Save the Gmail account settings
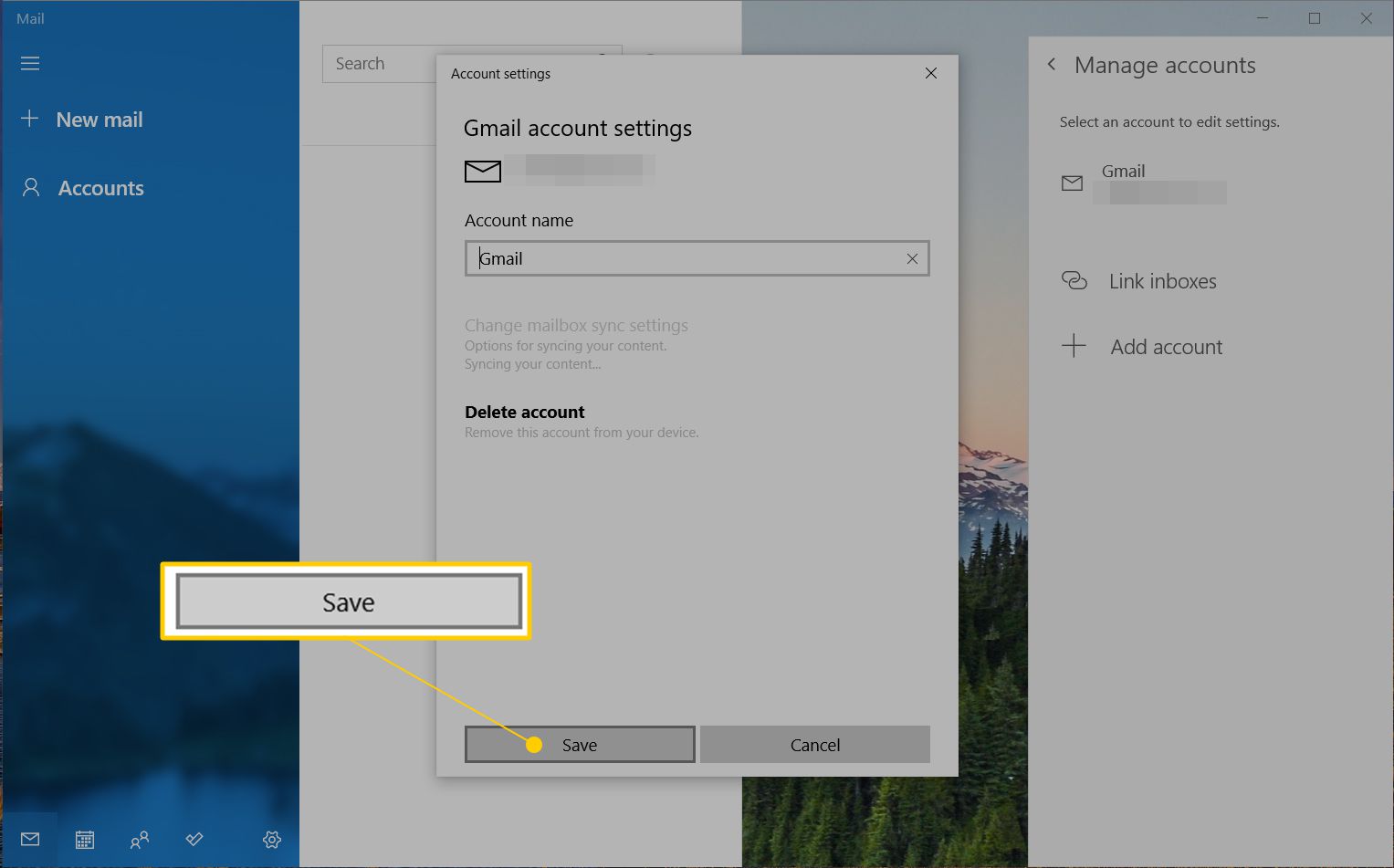Screen dimensions: 1394x868 coord(580,745)
